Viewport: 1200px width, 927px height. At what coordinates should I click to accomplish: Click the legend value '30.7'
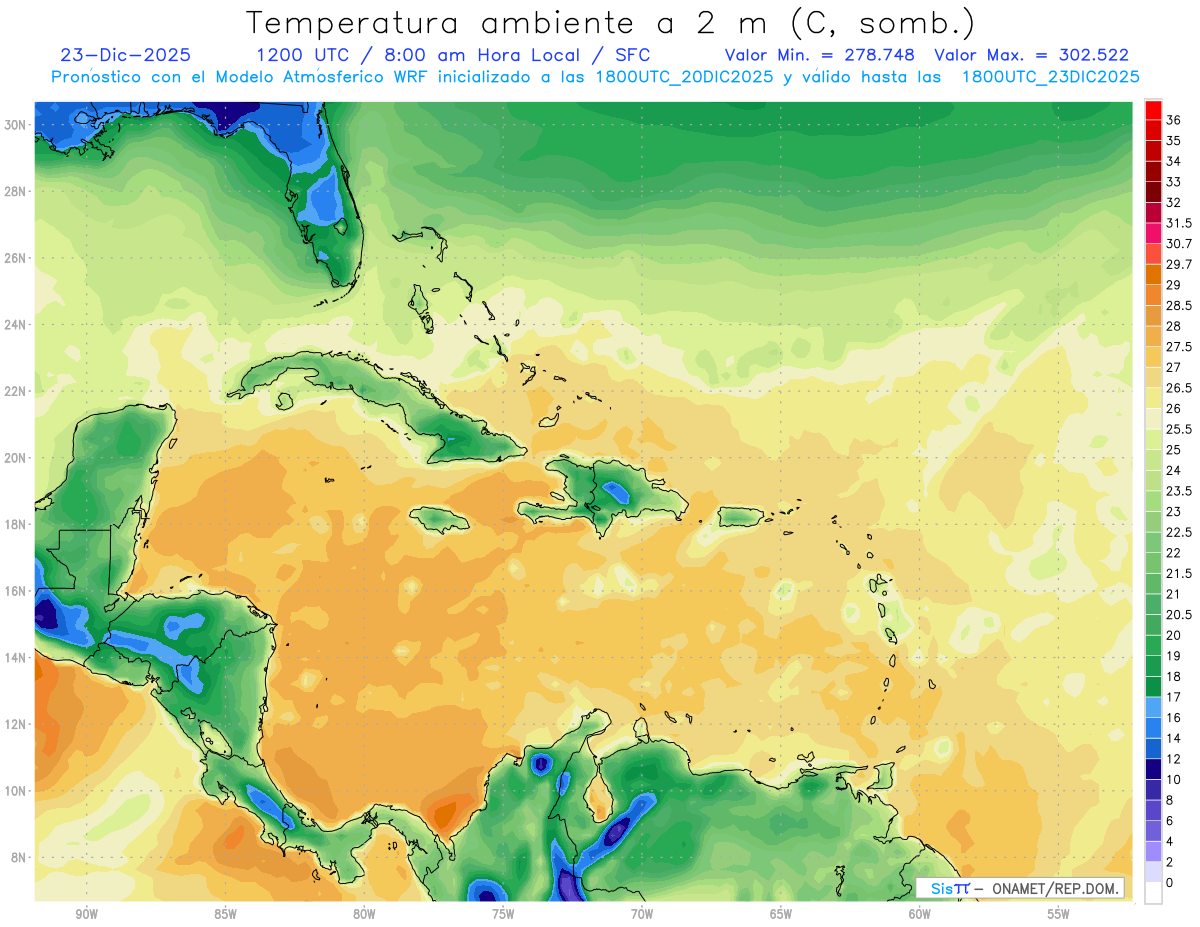[x=1179, y=244]
